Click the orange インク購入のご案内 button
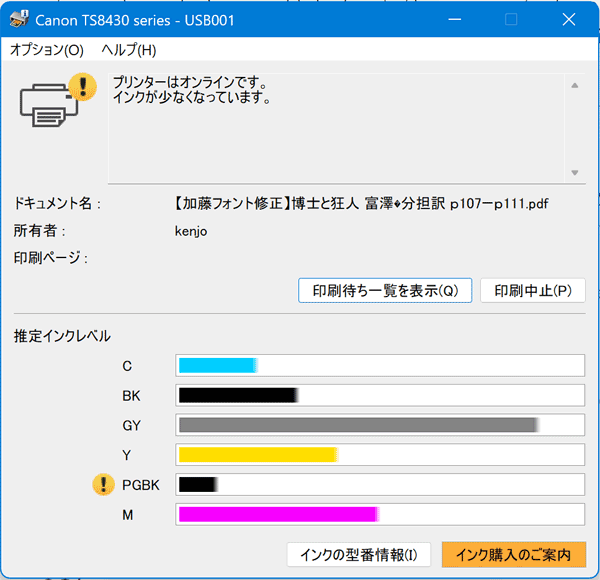This screenshot has height=580, width=600. [513, 554]
